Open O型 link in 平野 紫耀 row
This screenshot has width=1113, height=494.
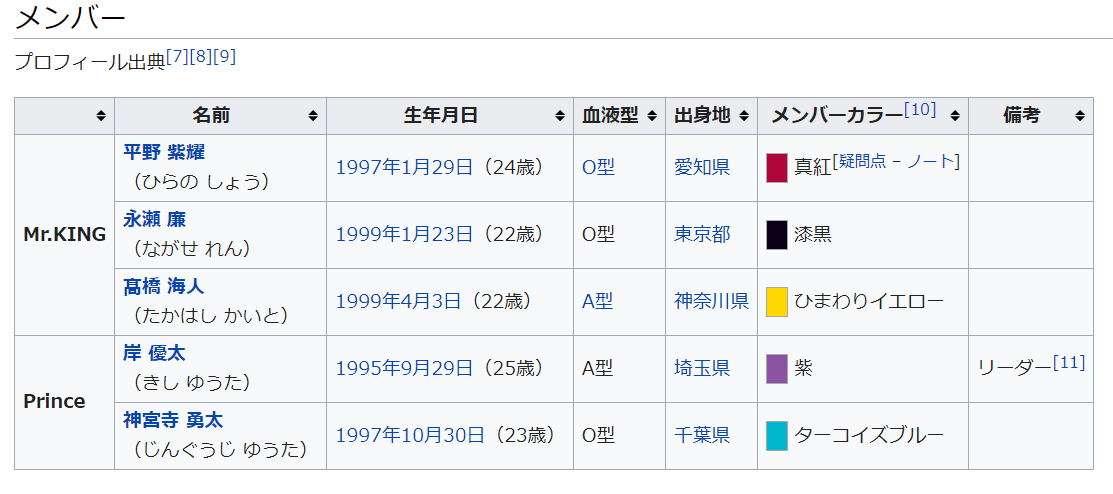(x=598, y=168)
